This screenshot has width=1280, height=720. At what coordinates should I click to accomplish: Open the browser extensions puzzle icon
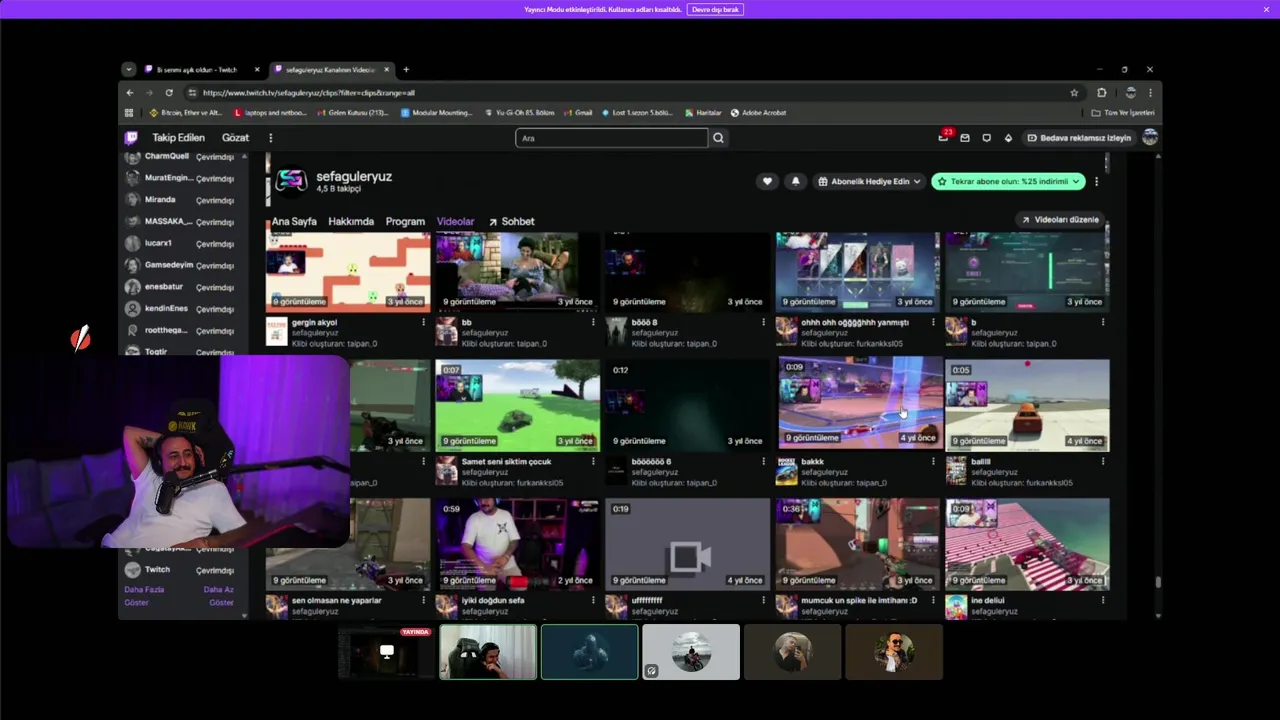1102,92
